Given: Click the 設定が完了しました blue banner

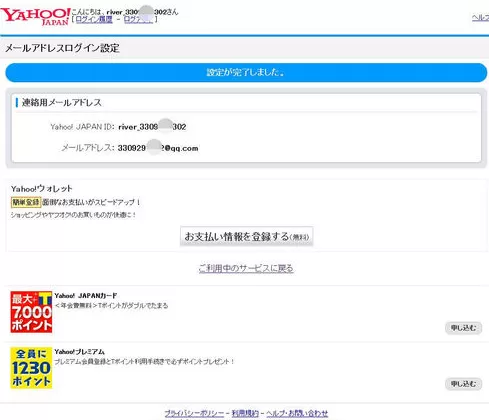Looking at the screenshot, I should click(x=246, y=72).
